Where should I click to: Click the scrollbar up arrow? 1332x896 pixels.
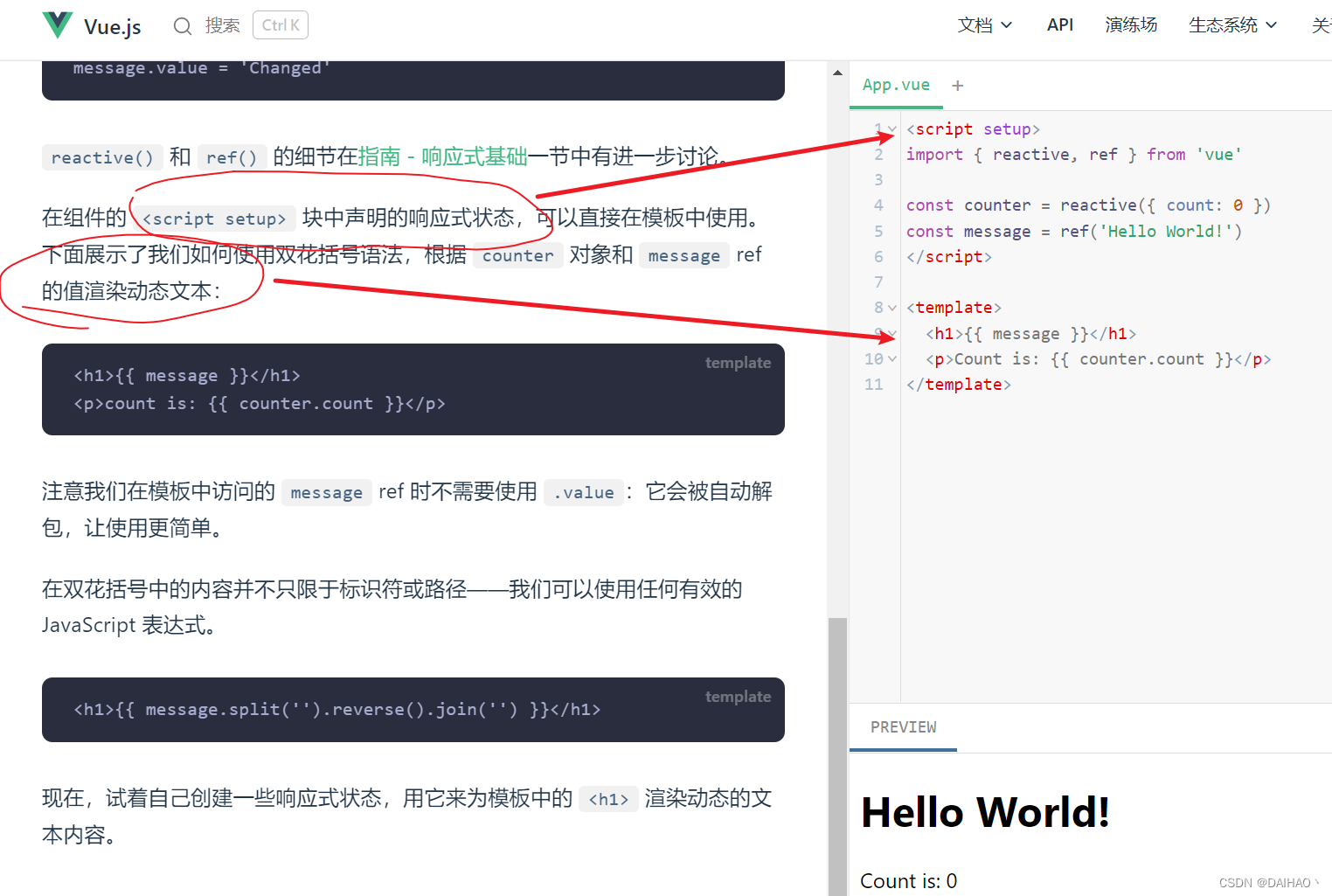(x=837, y=73)
